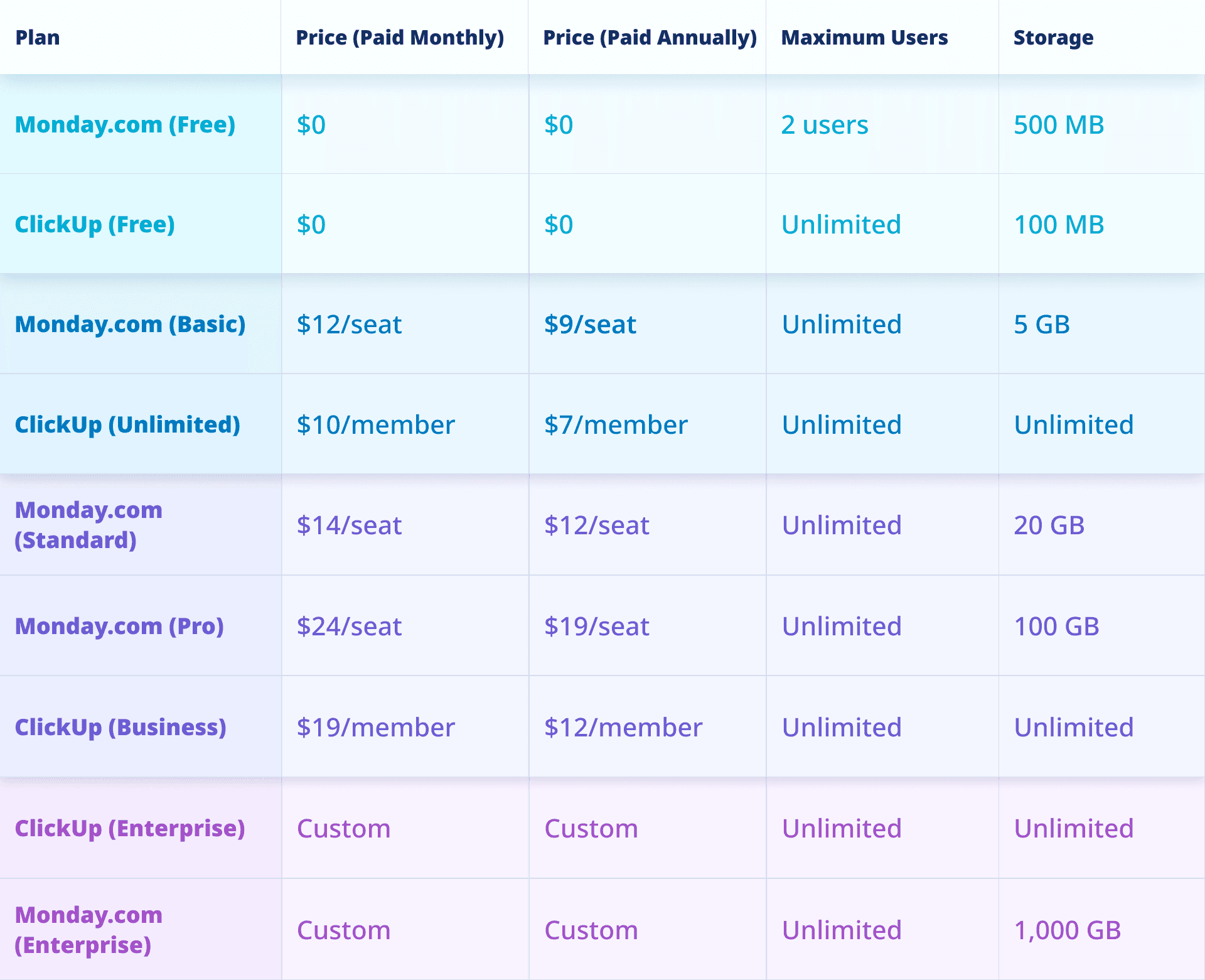
Task: Click the ClickUp (Unlimited) plan name
Action: [127, 425]
